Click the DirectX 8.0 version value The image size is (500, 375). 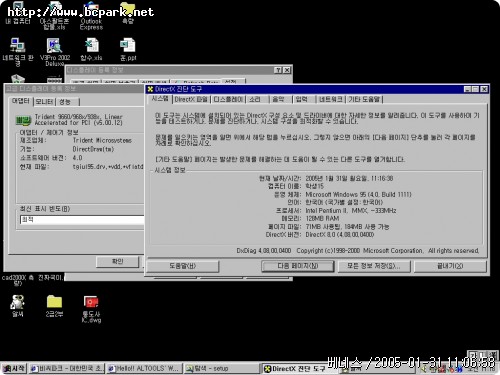pyautogui.click(x=340, y=235)
